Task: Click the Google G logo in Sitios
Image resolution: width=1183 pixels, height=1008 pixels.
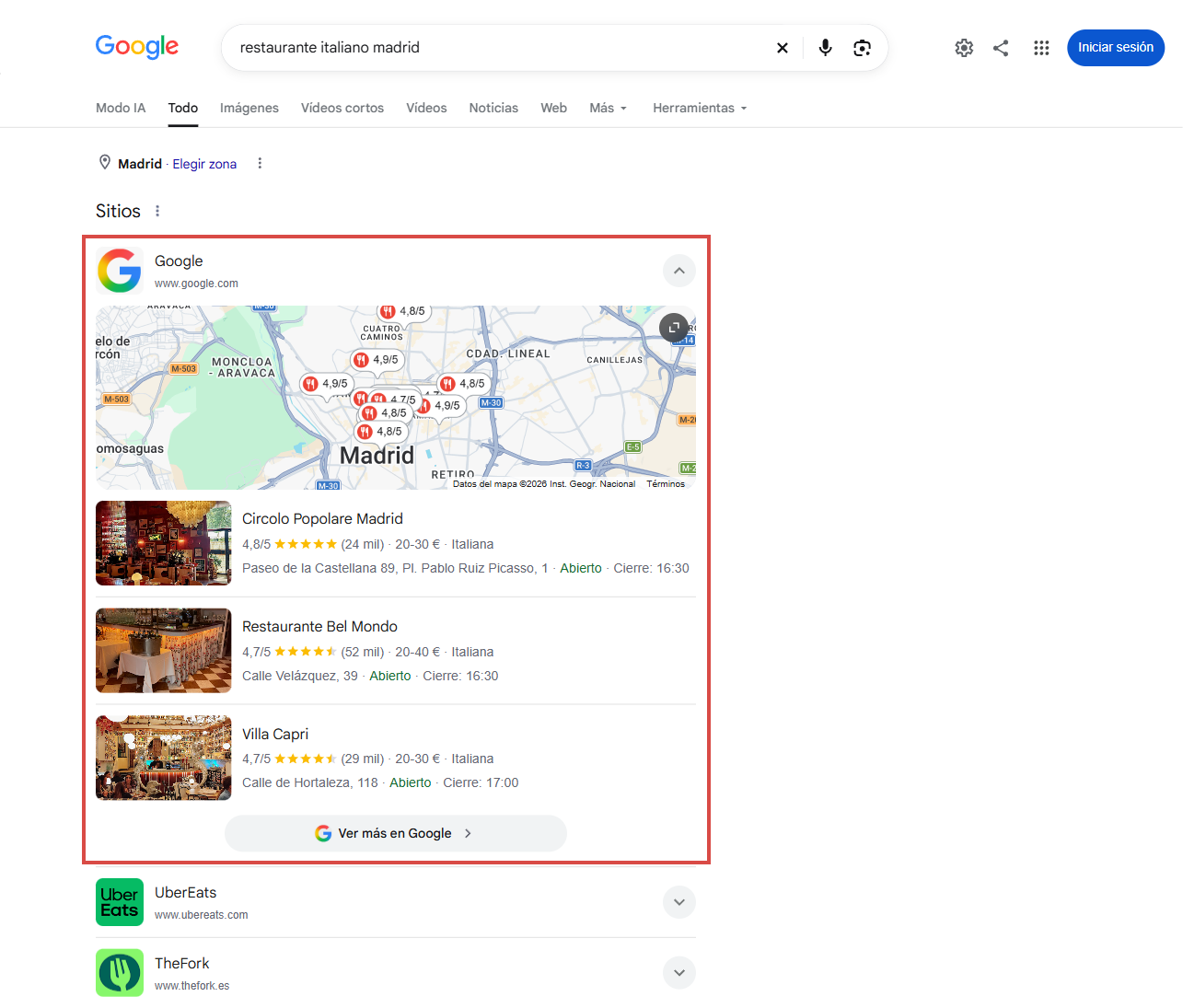Action: [x=120, y=271]
